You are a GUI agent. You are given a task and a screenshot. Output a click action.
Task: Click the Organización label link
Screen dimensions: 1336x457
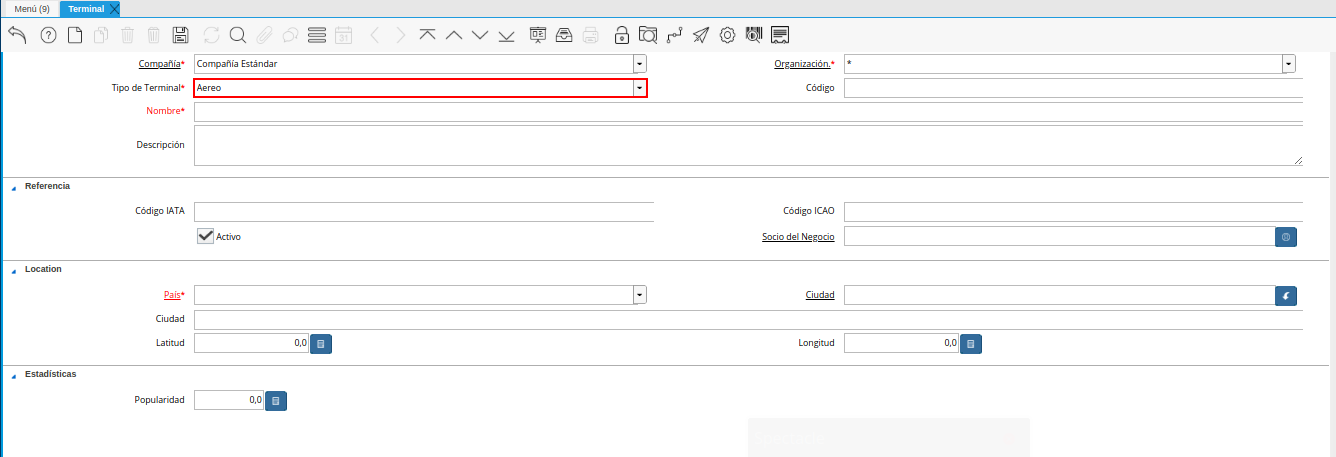tap(802, 64)
